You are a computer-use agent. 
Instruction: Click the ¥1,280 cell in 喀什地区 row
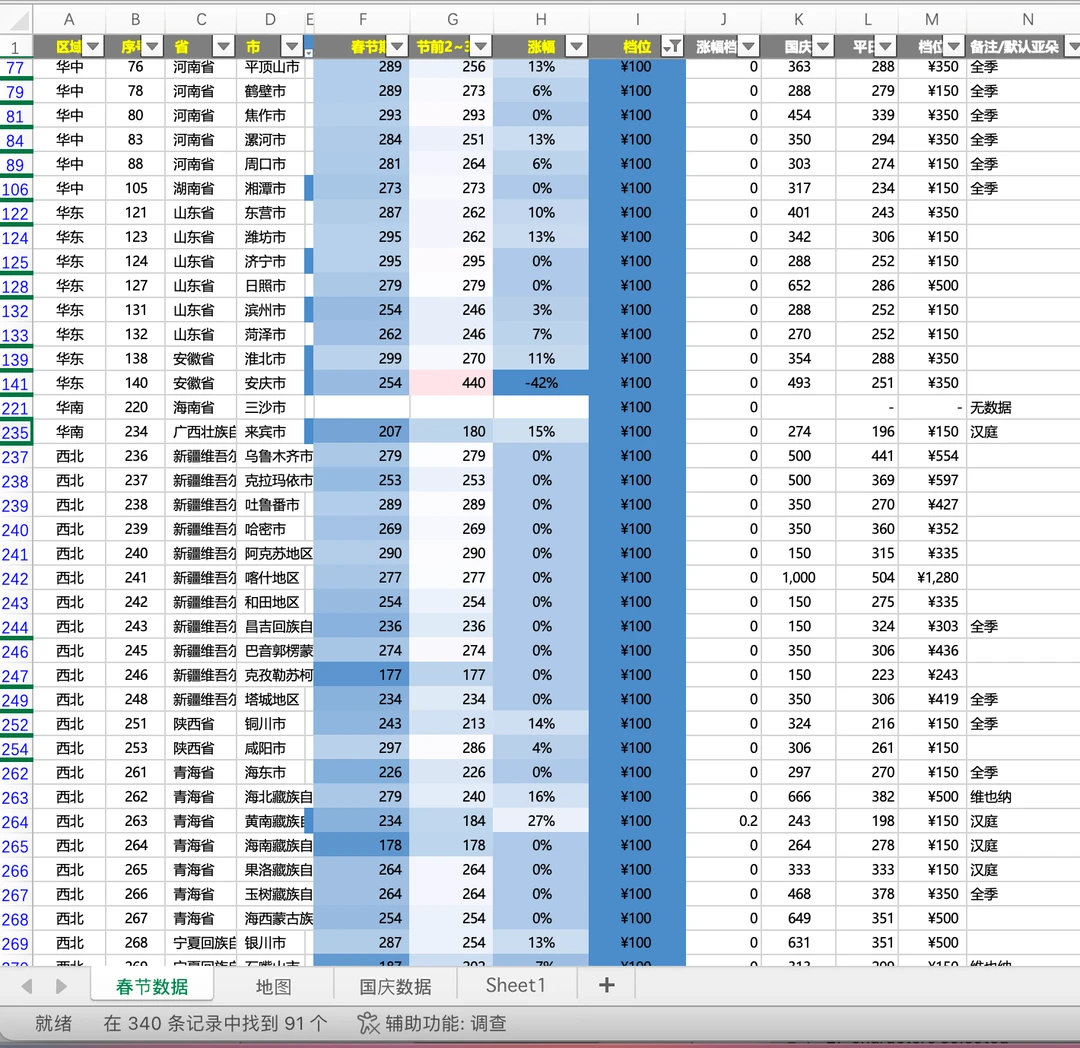pyautogui.click(x=932, y=578)
